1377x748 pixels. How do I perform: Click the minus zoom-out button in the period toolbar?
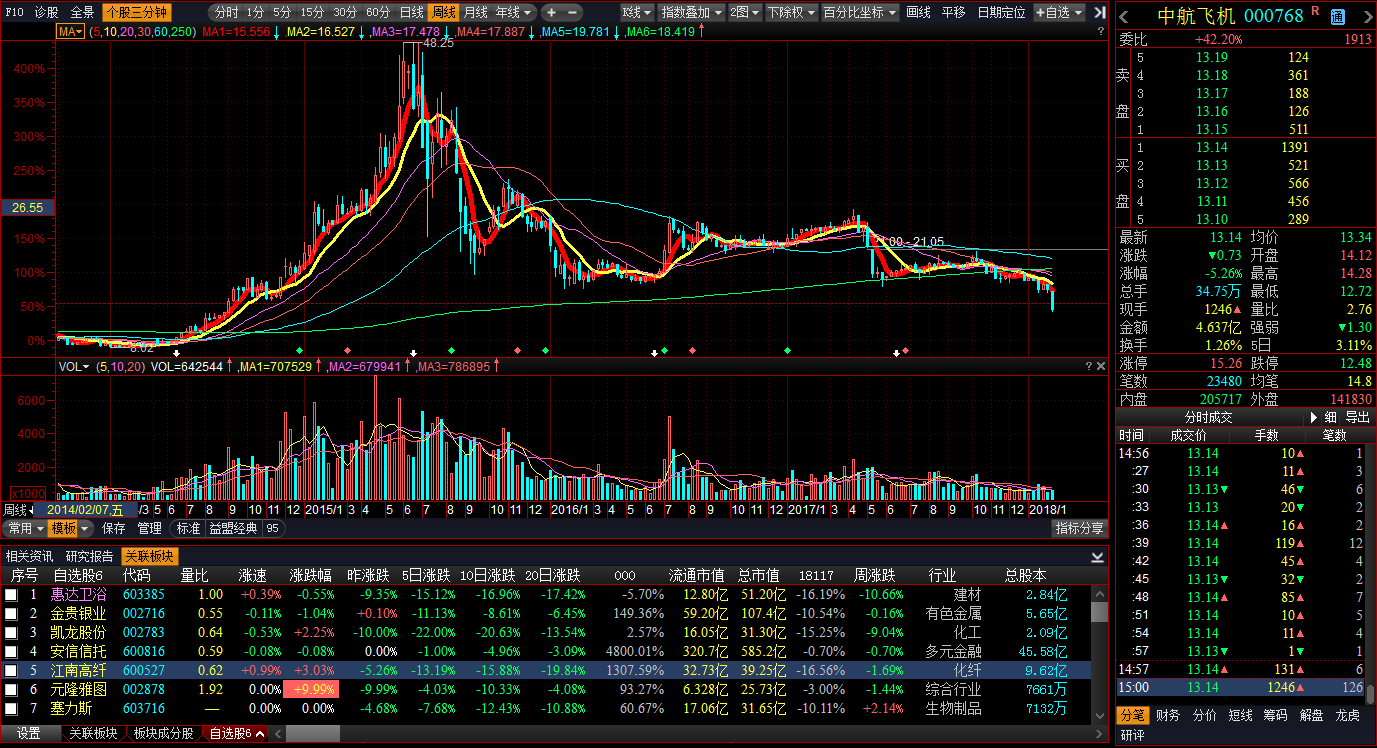[x=572, y=13]
